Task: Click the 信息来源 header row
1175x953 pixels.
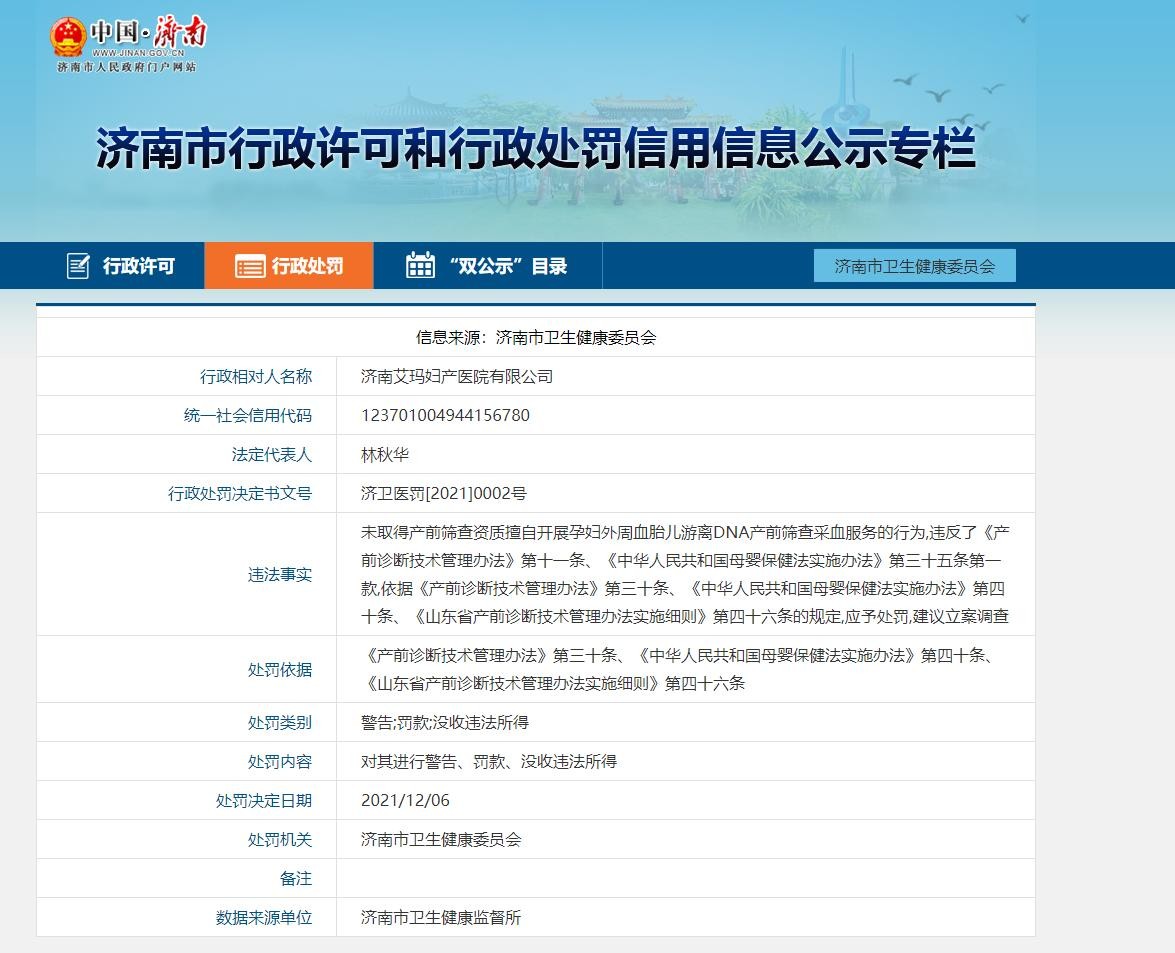Action: coord(536,338)
